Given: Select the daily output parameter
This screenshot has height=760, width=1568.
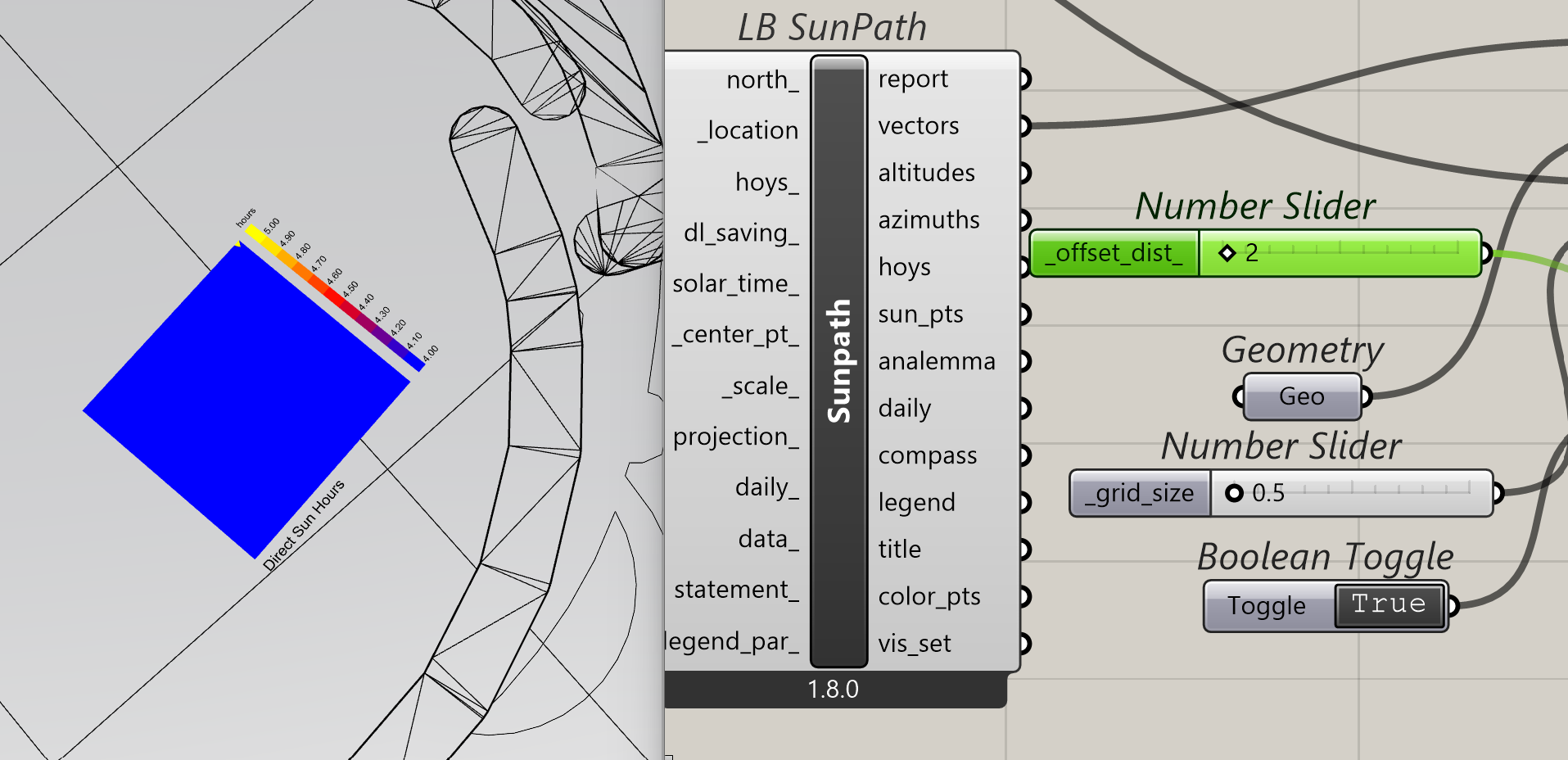Looking at the screenshot, I should tap(904, 409).
